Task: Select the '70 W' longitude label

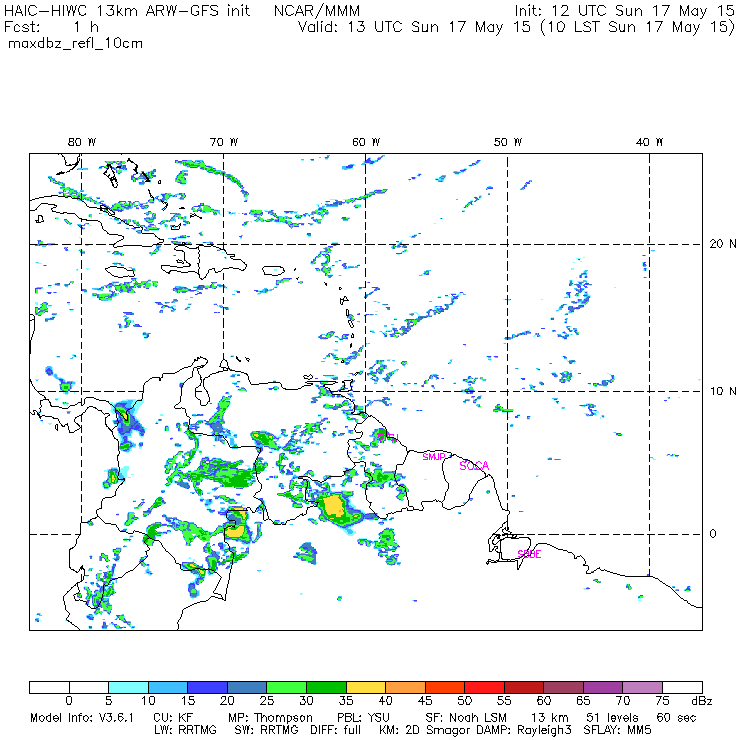Action: coord(224,142)
